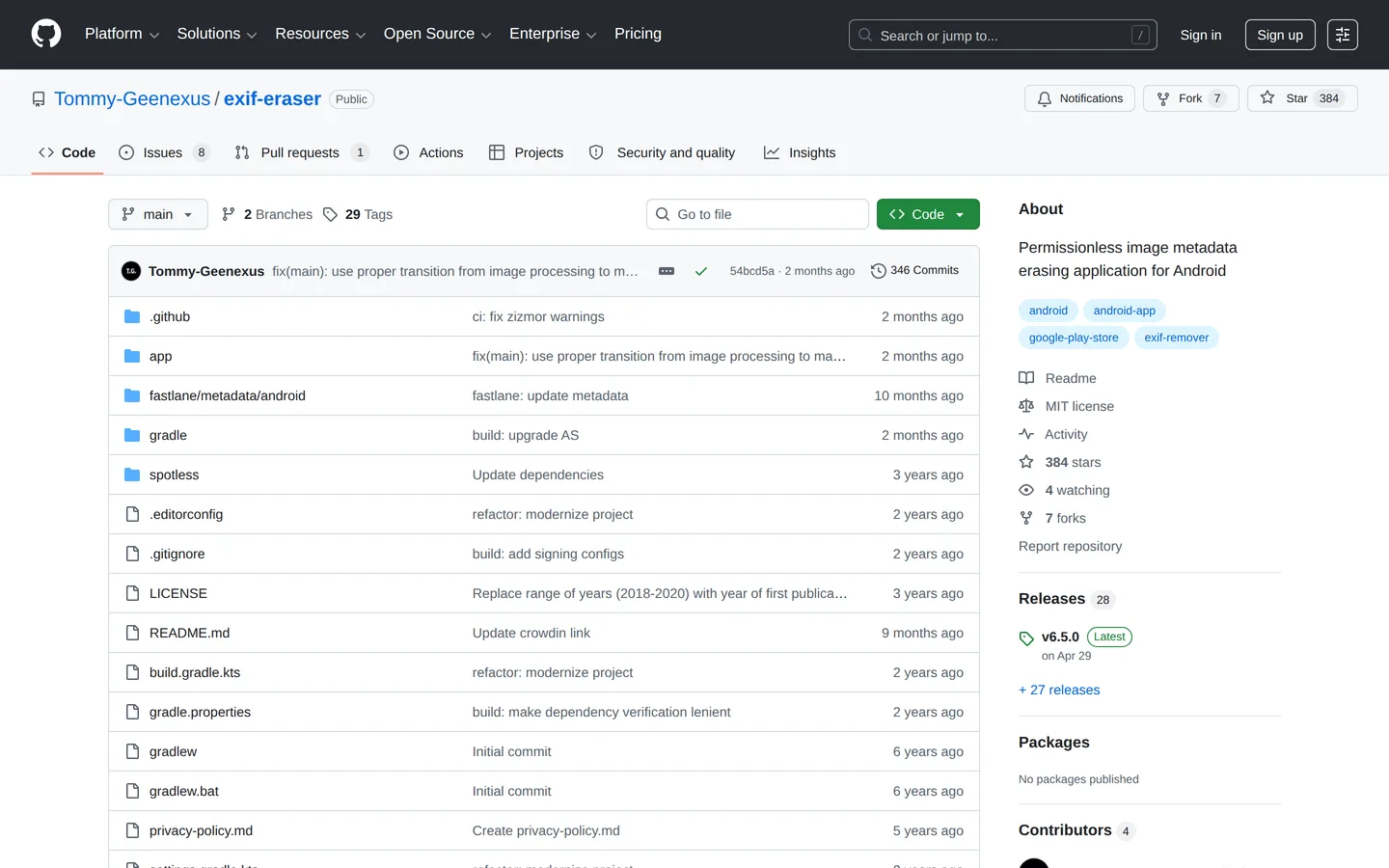Click the exif-remover topic tag
The image size is (1389, 868).
(1177, 338)
